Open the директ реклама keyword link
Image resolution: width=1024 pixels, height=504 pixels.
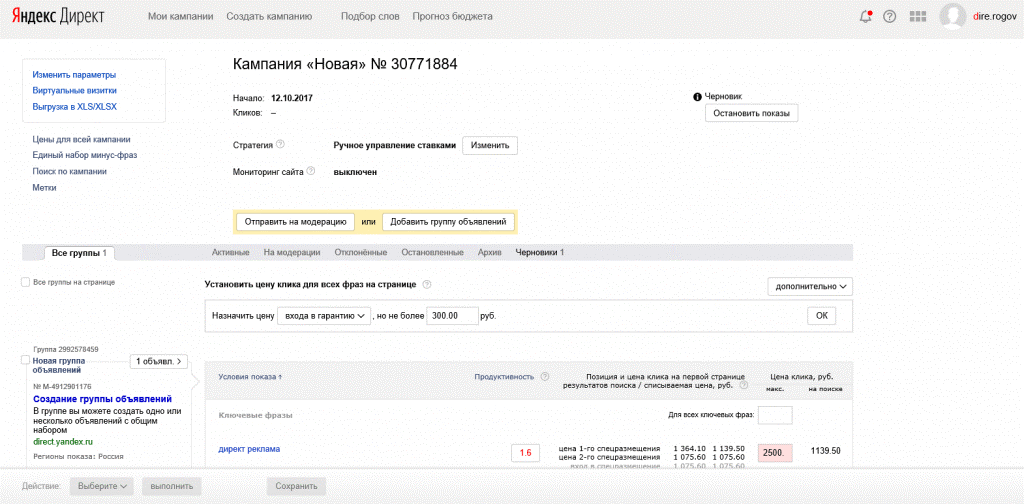click(x=249, y=449)
